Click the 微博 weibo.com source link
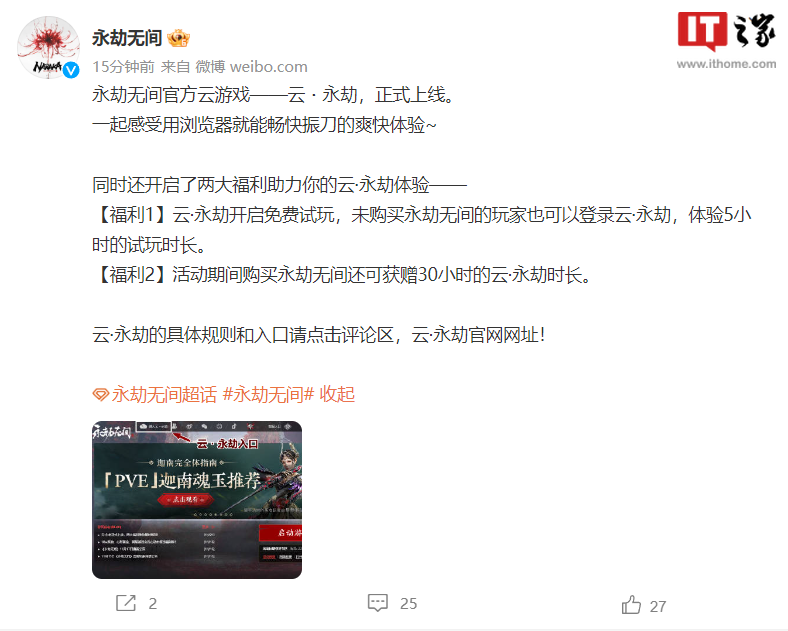Screen dimensions: 788x631 coord(251,67)
